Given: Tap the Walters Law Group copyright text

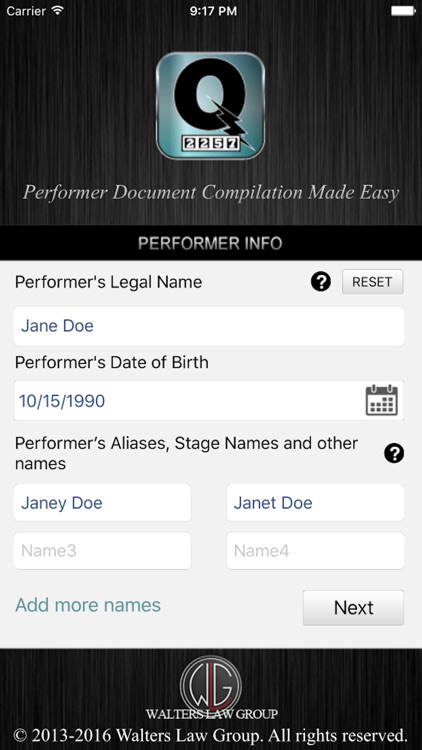Looking at the screenshot, I should pos(211,735).
